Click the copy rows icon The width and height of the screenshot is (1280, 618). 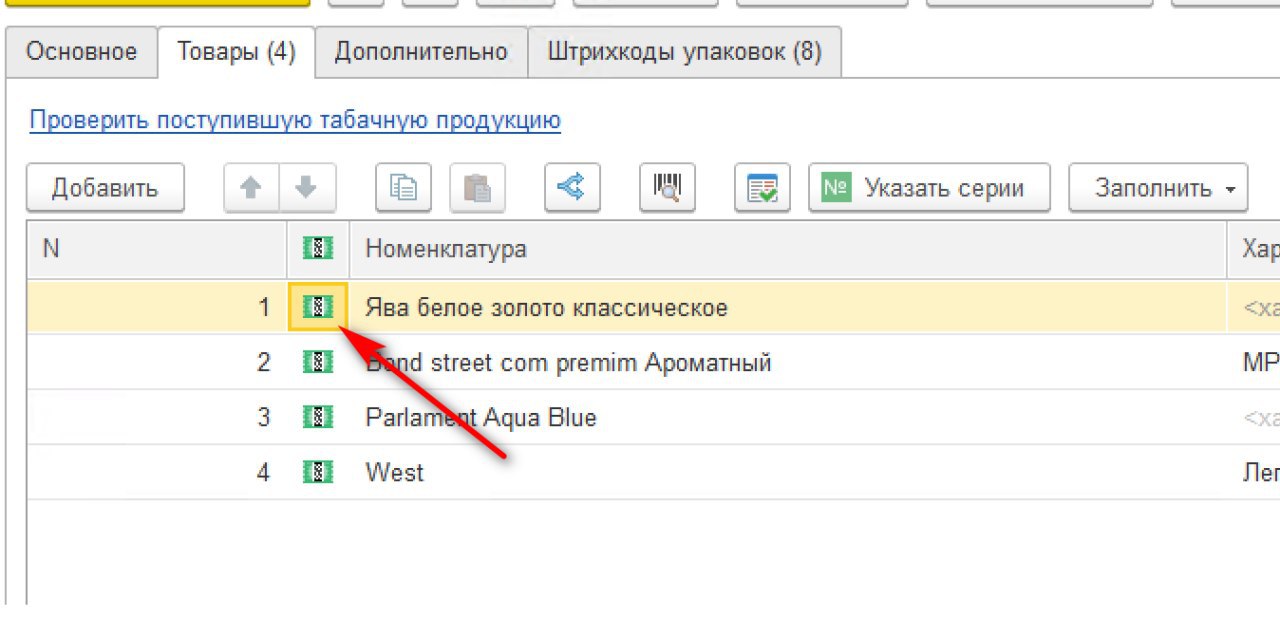[404, 188]
